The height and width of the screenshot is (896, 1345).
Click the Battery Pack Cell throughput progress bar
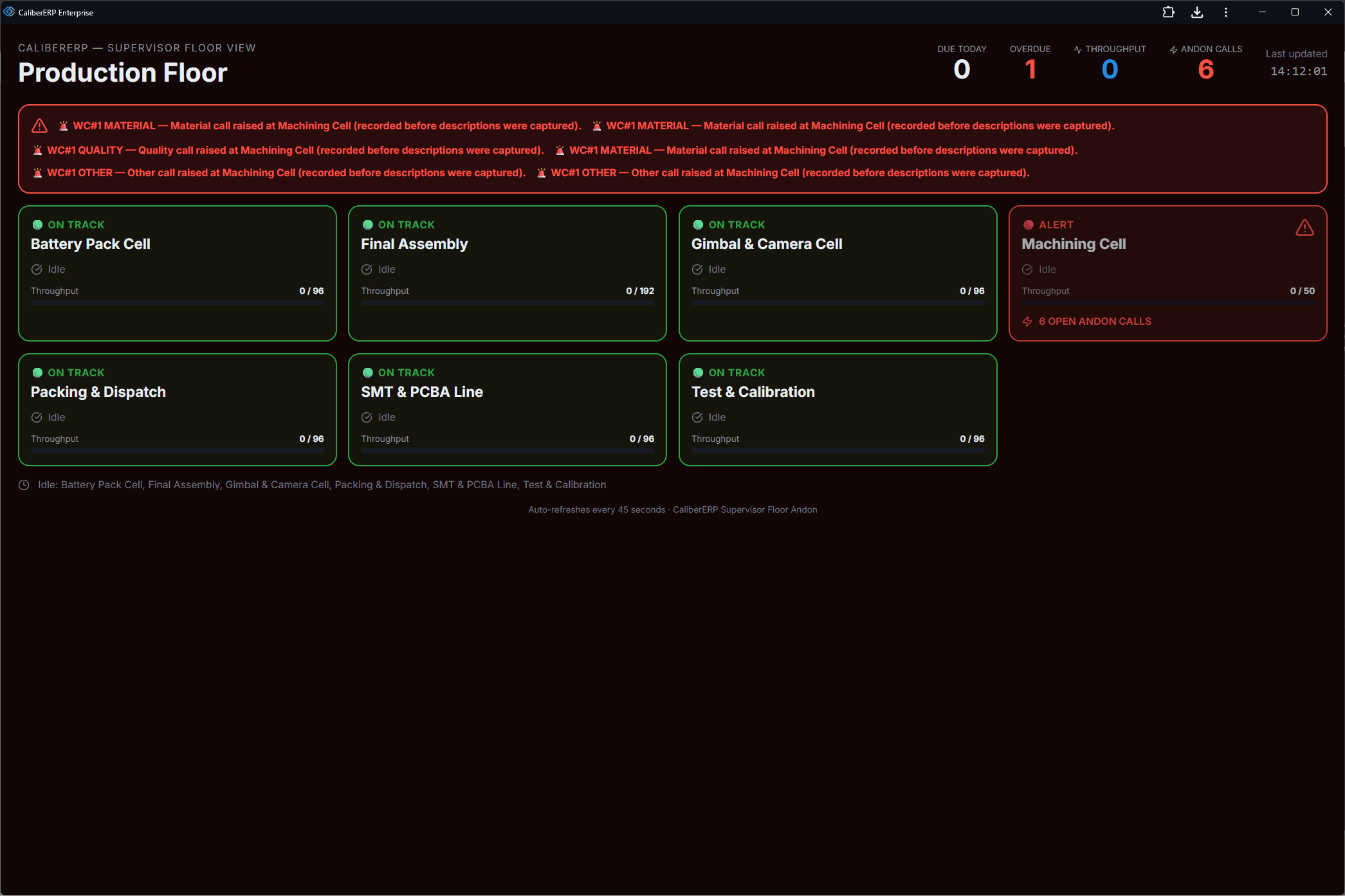[178, 302]
